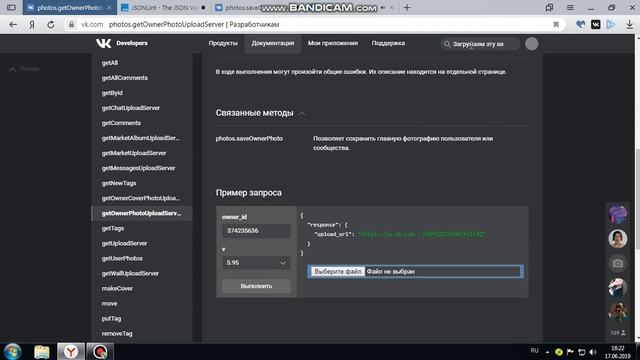This screenshot has height=360, width=640.
Task: Open the VK extension icon in toolbar
Action: pos(596,24)
